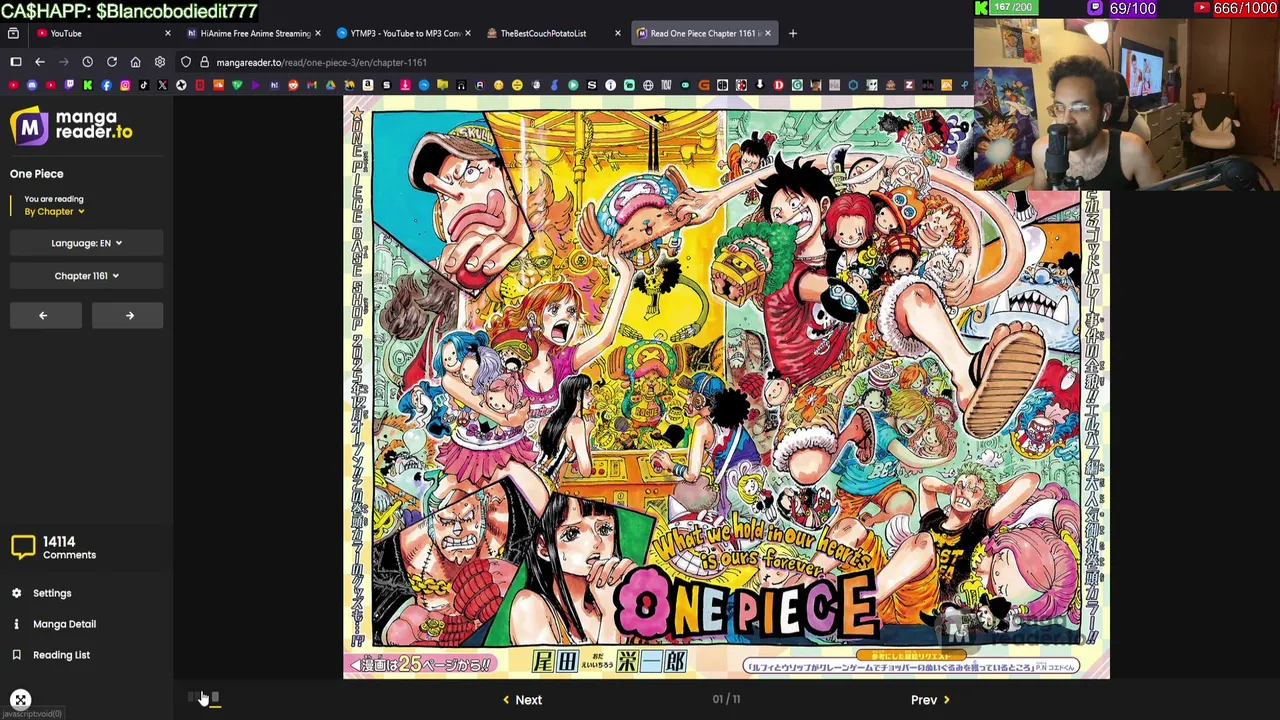Open the X (Twitter) bookmark icon
Image resolution: width=1280 pixels, height=720 pixels.
(162, 85)
